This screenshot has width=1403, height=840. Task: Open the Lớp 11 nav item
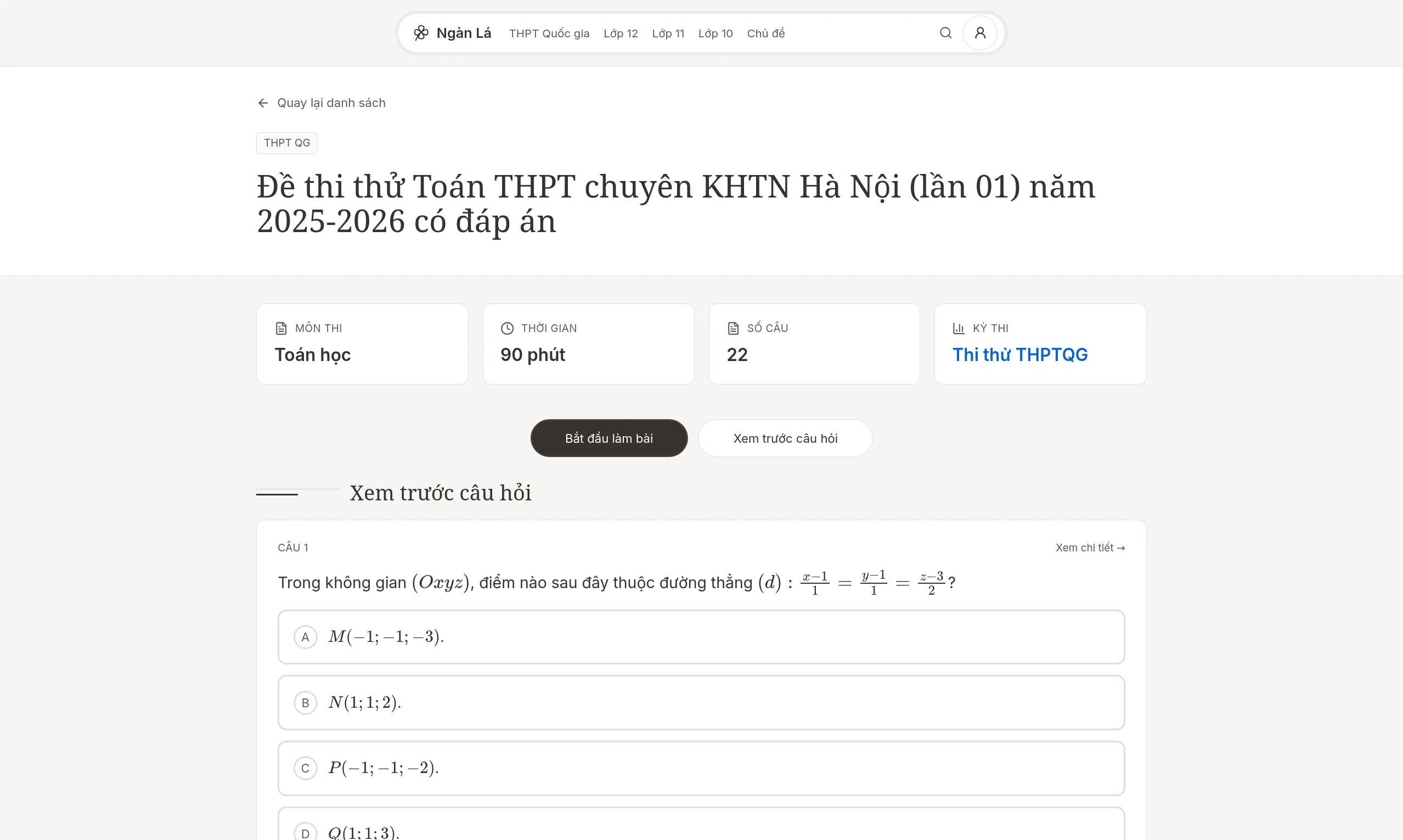667,33
